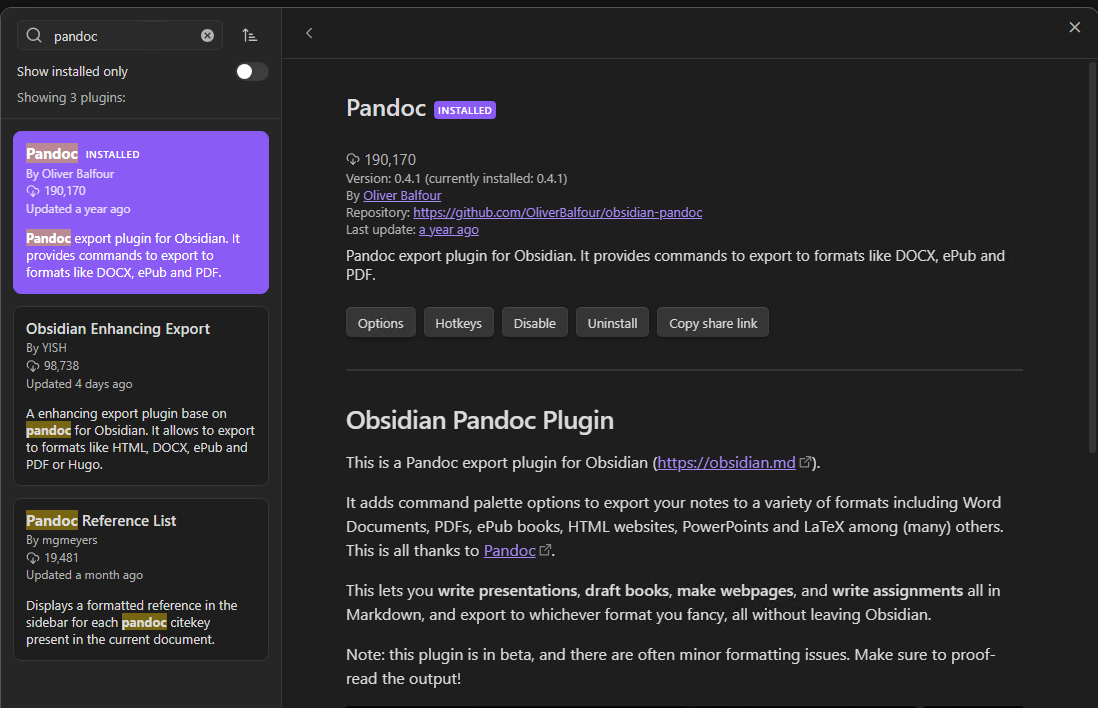
Task: Click the 'Show installed only' label
Action: click(x=72, y=71)
